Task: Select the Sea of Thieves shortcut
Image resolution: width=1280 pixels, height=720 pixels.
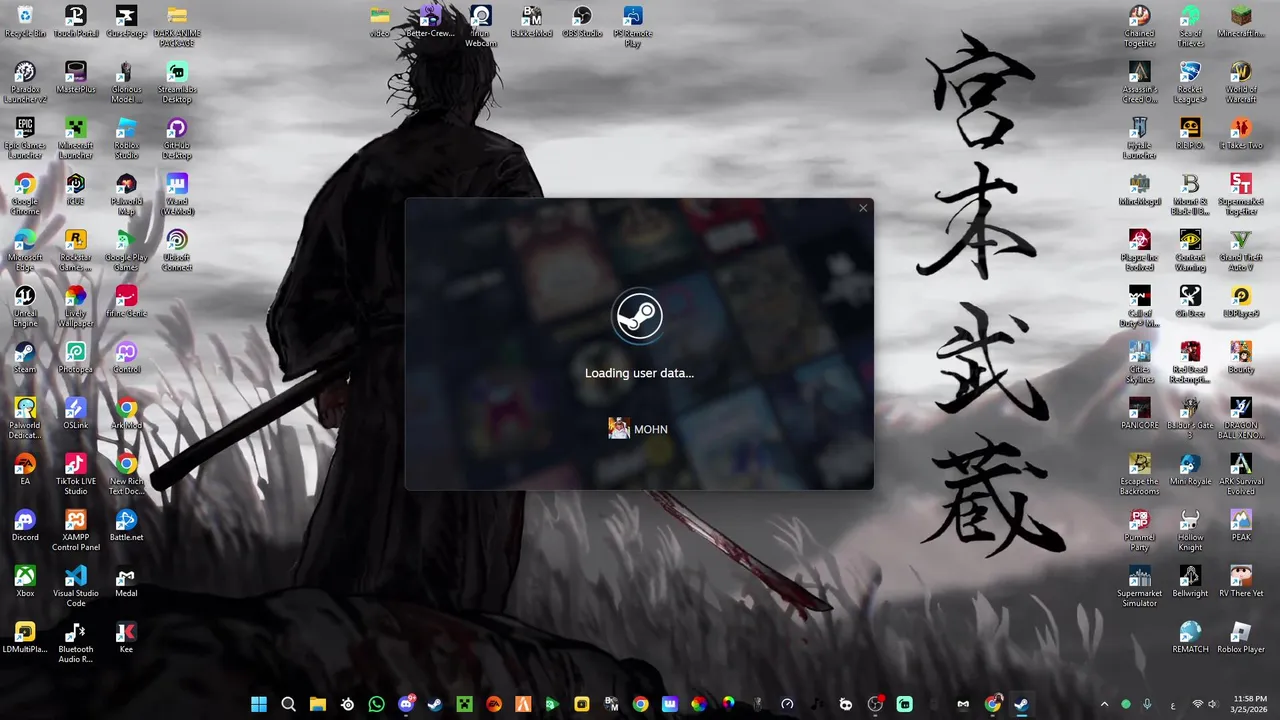Action: (1190, 27)
